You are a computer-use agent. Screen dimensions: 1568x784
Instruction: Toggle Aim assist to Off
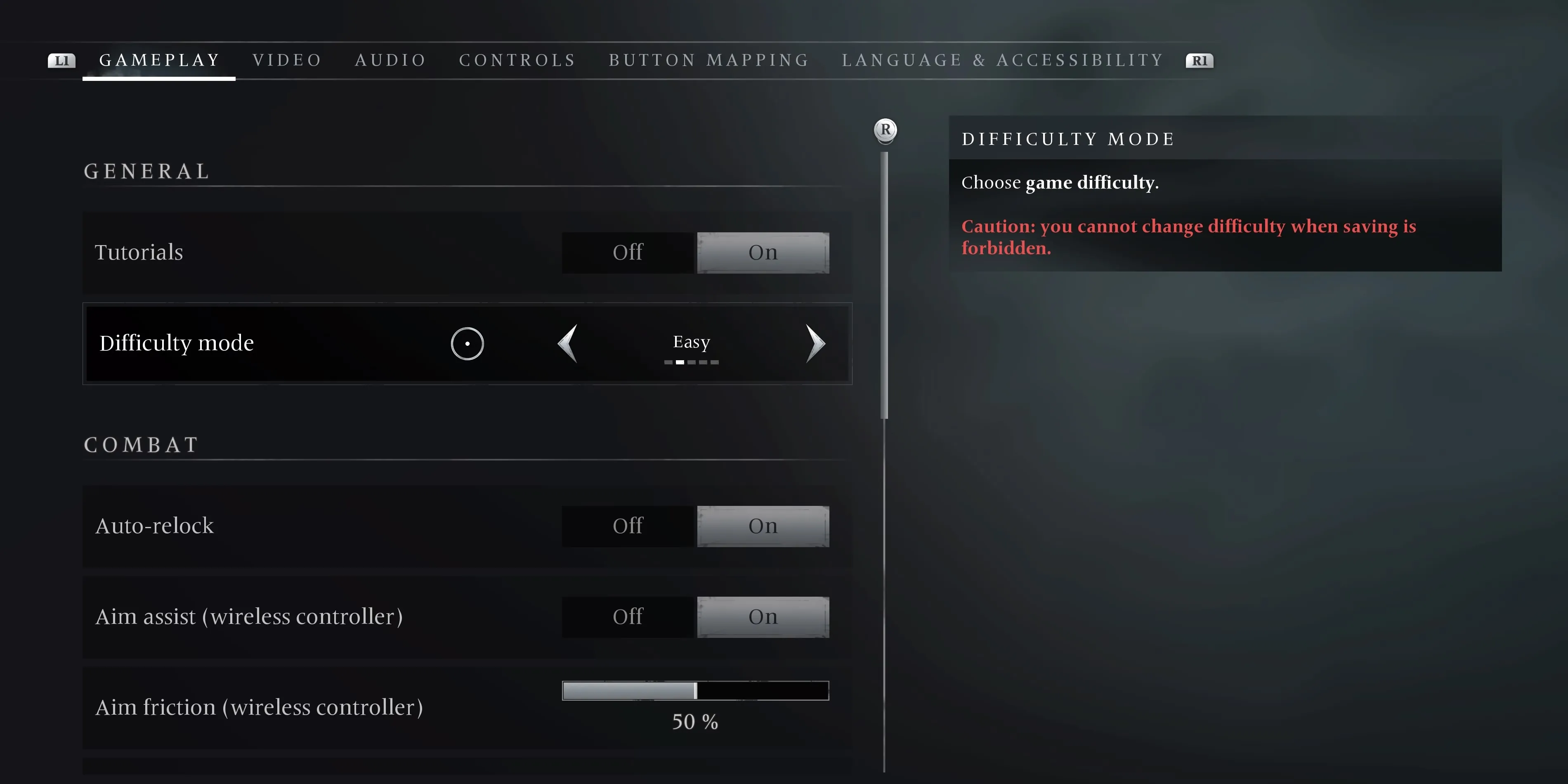[x=628, y=616]
